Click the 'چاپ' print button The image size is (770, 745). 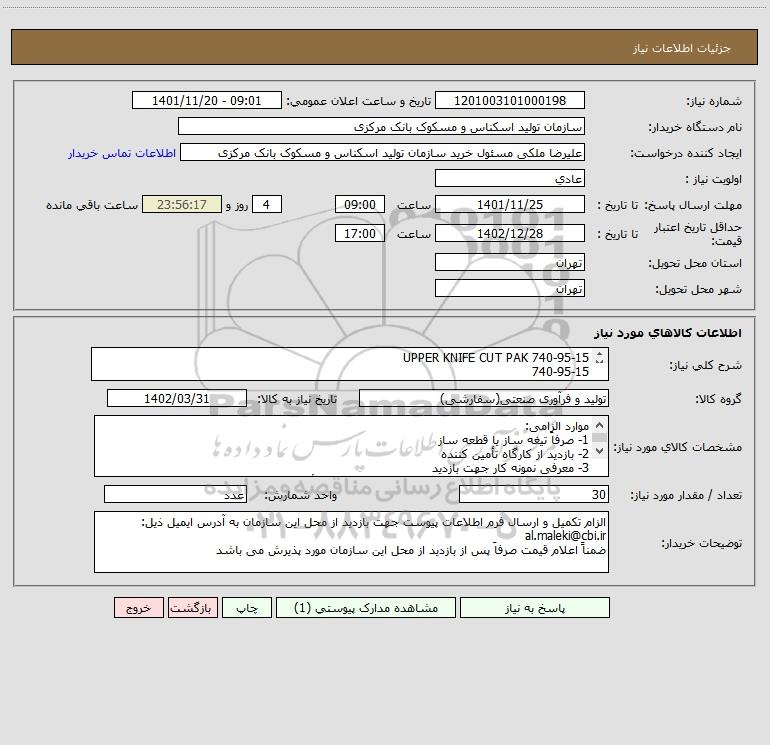[247, 607]
